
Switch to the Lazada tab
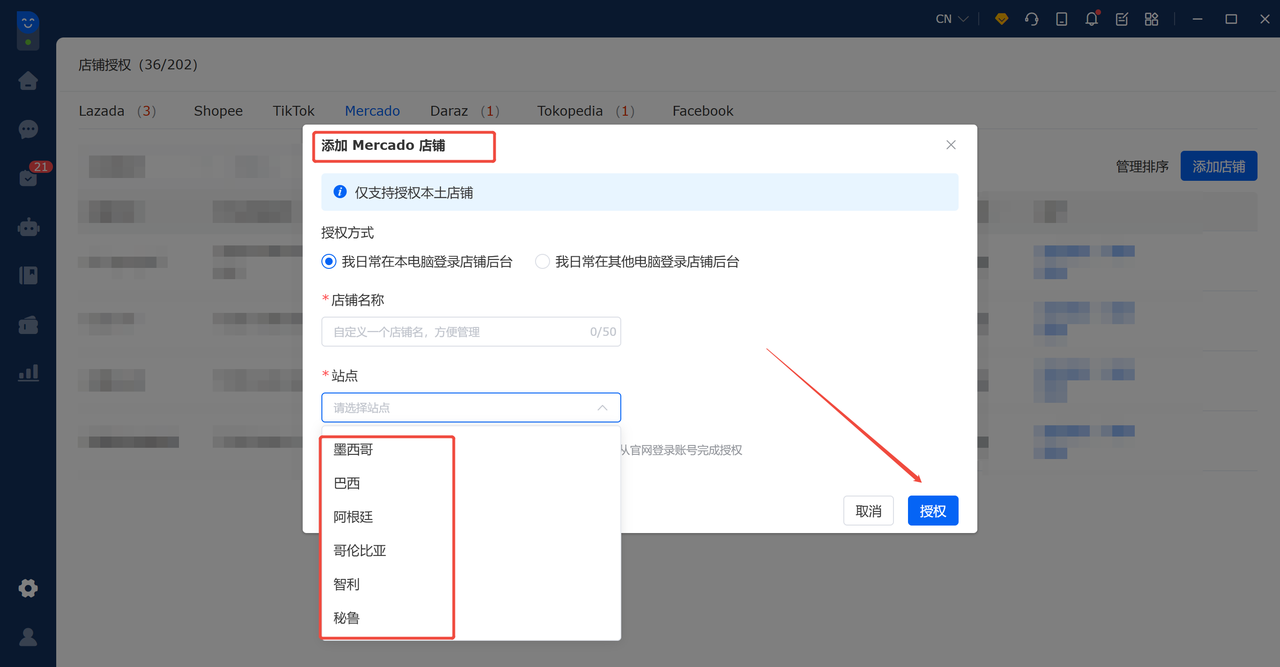[x=117, y=111]
